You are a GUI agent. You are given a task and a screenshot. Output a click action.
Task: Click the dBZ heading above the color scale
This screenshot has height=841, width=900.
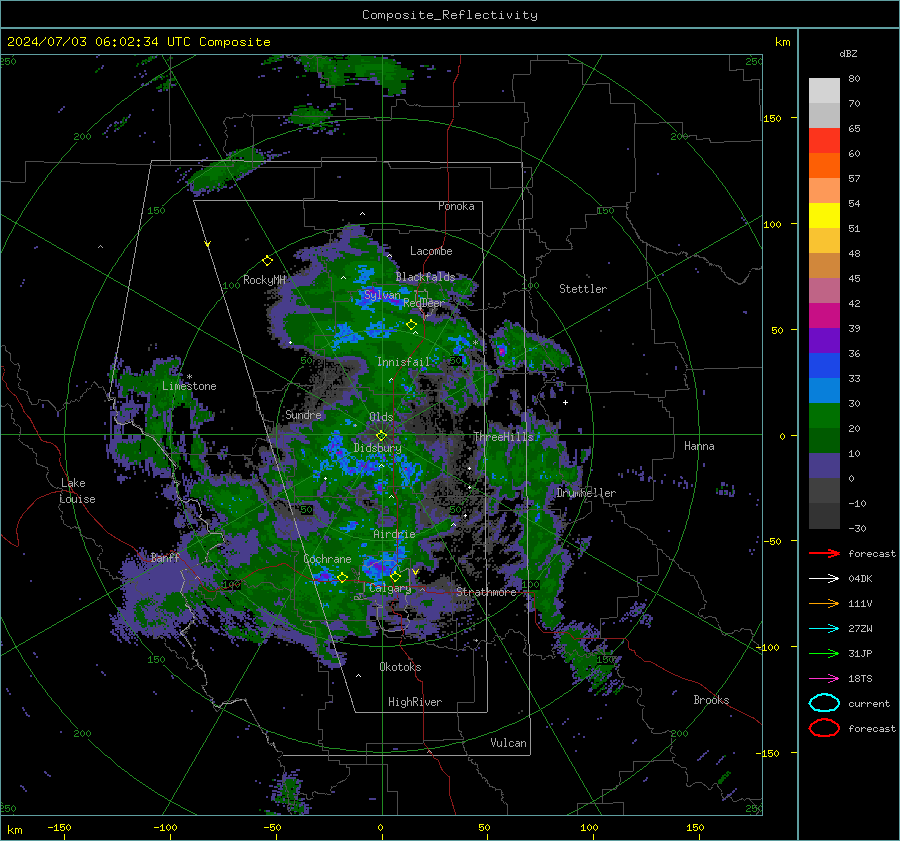tap(848, 53)
